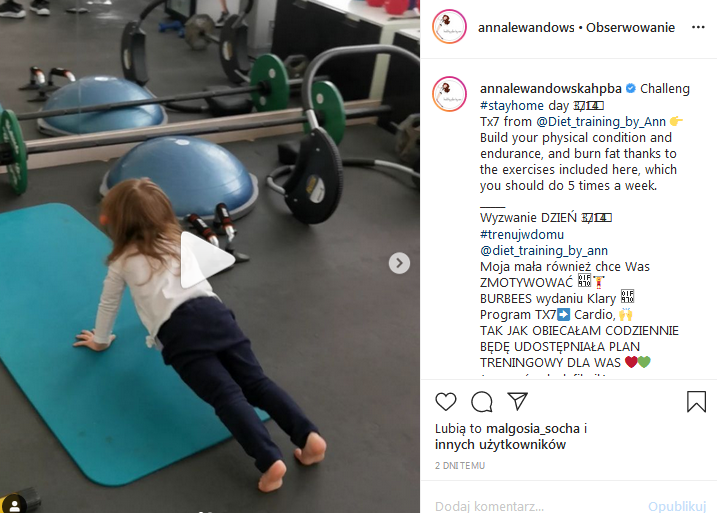Open avatar next to caption text
717x513 pixels.
click(x=449, y=94)
